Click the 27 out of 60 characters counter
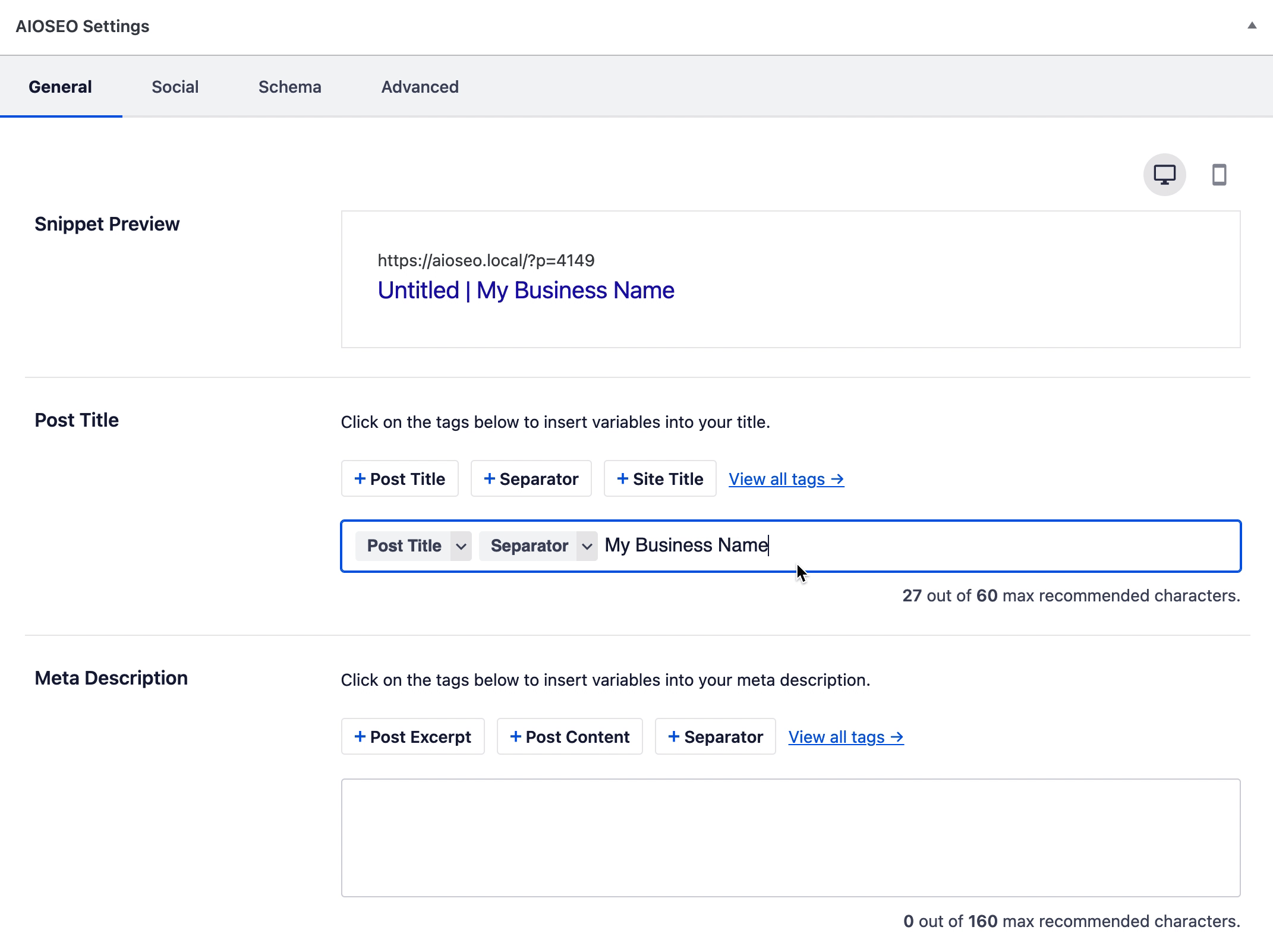1273x952 pixels. [1071, 595]
